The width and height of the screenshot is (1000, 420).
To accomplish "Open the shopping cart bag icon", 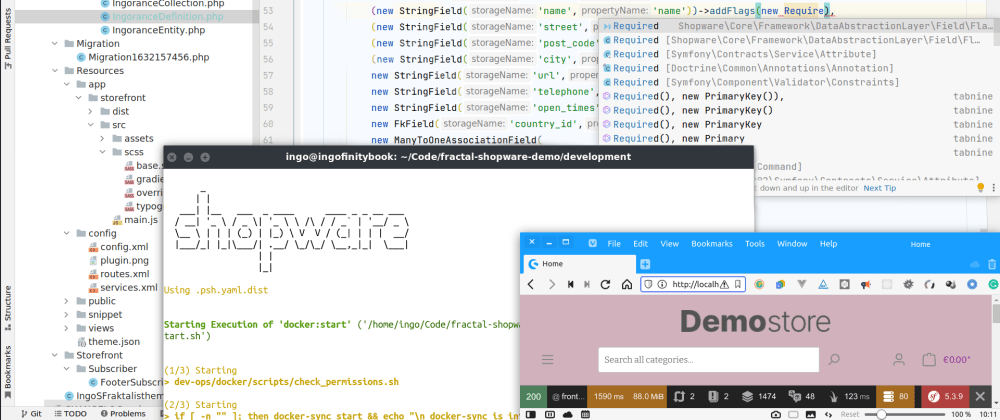I will [929, 359].
